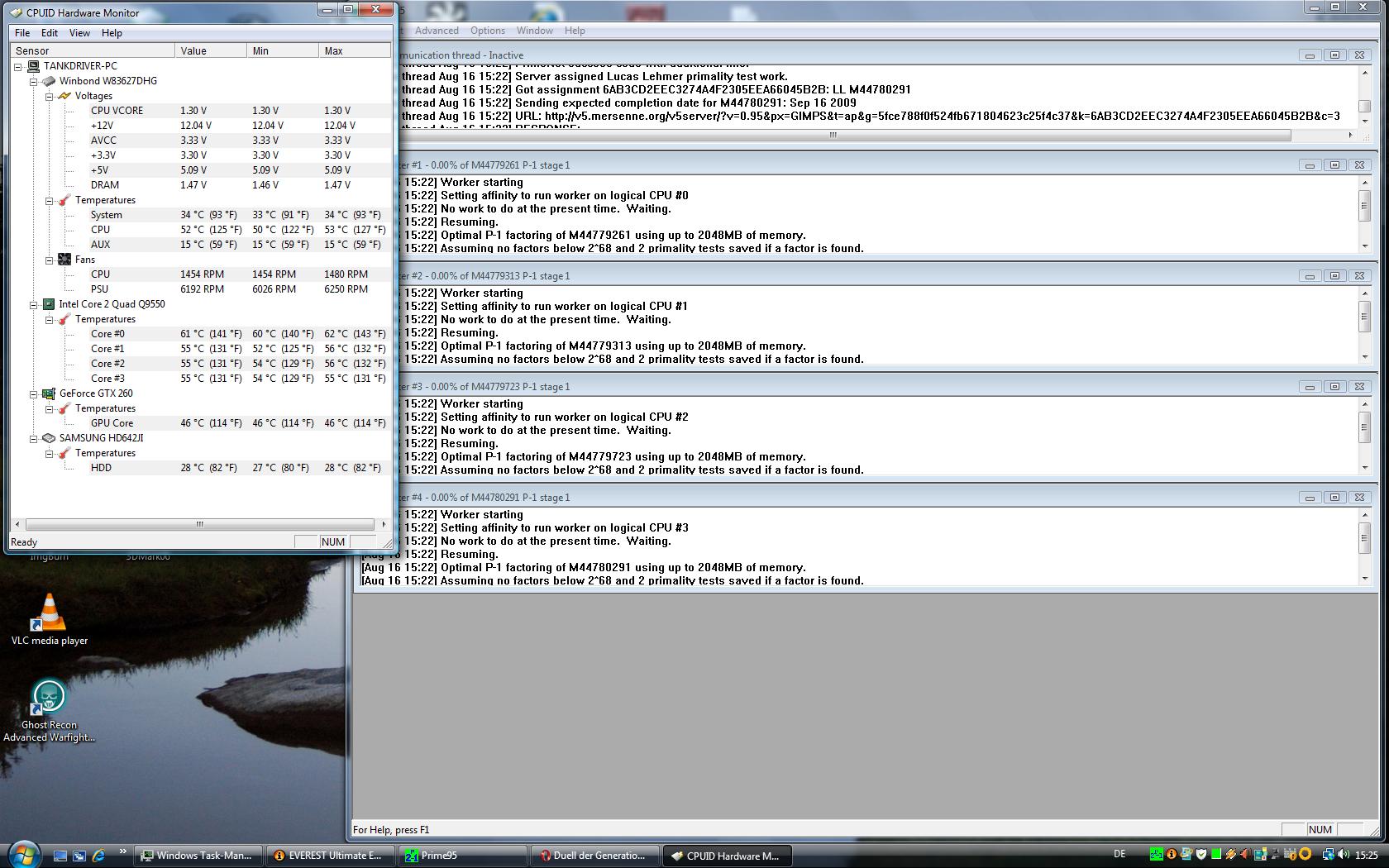Click the security shield tray icon

click(1201, 855)
